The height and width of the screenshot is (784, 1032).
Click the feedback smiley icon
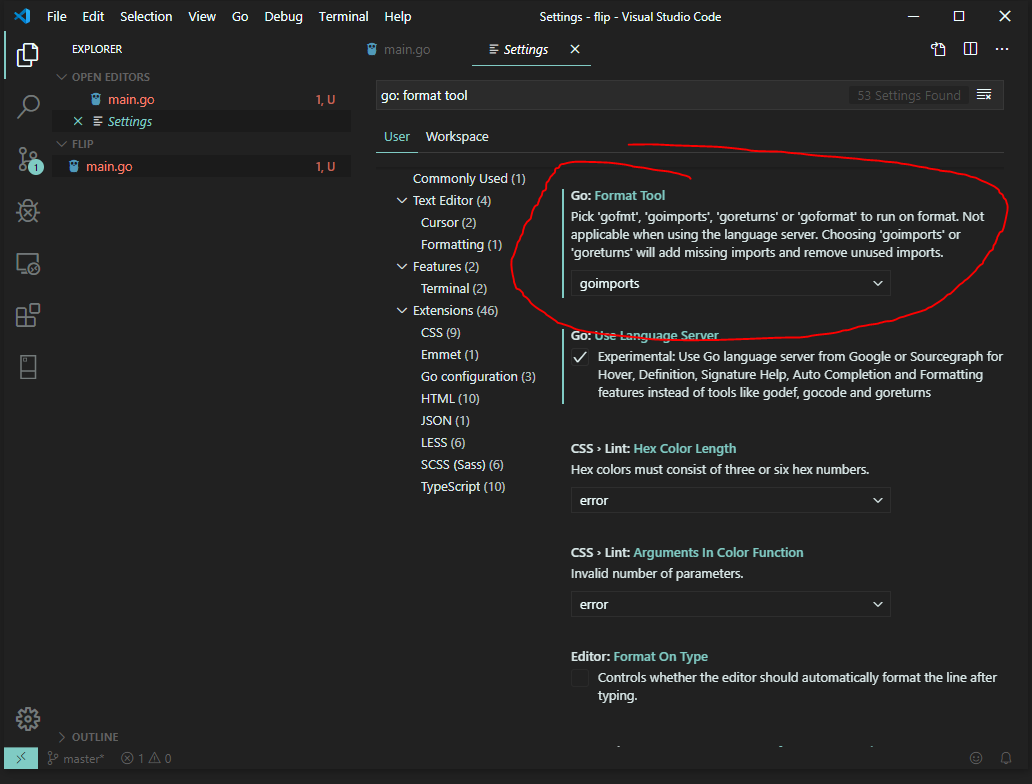(x=976, y=758)
